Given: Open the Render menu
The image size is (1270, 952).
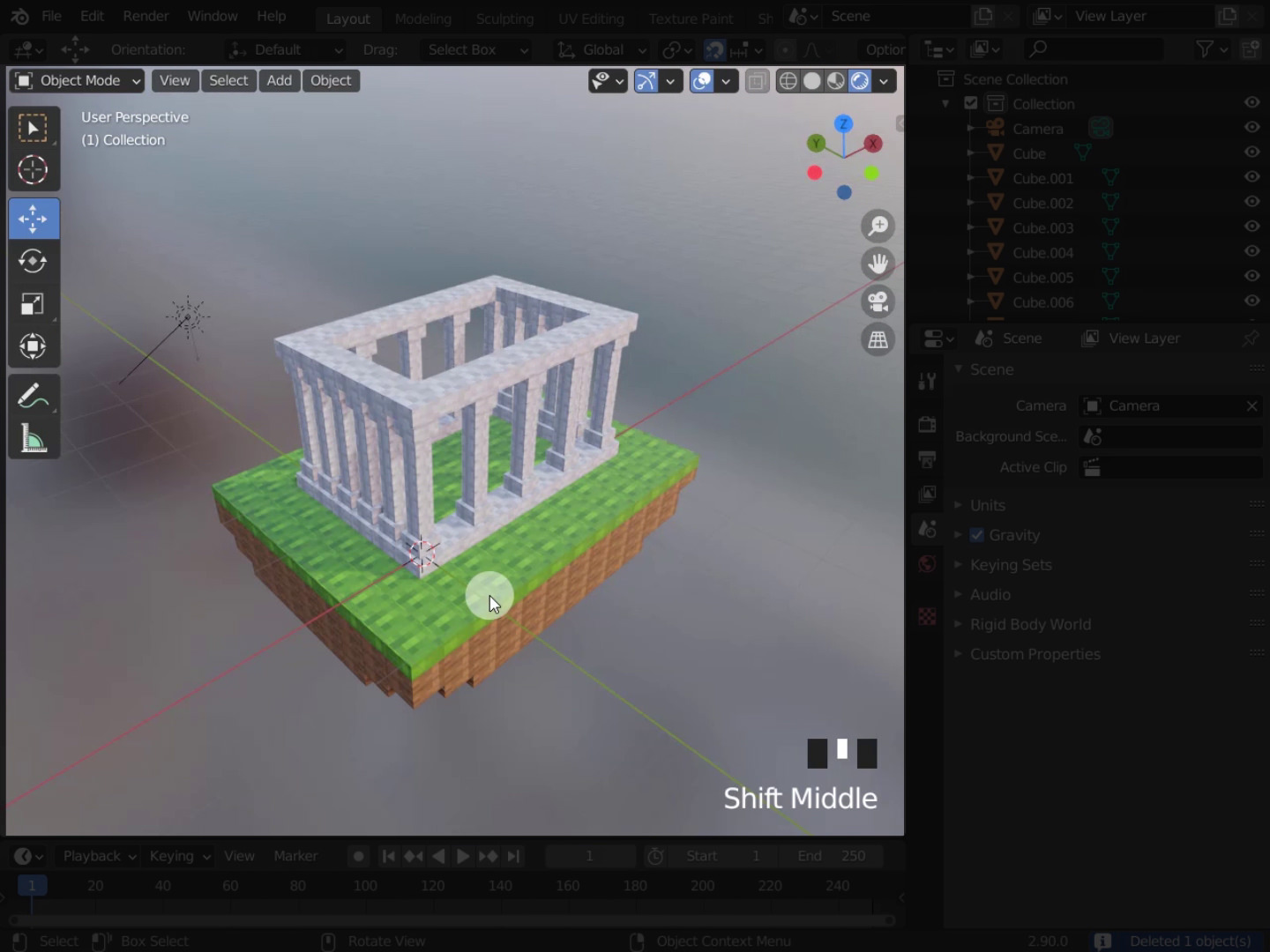Looking at the screenshot, I should point(146,16).
